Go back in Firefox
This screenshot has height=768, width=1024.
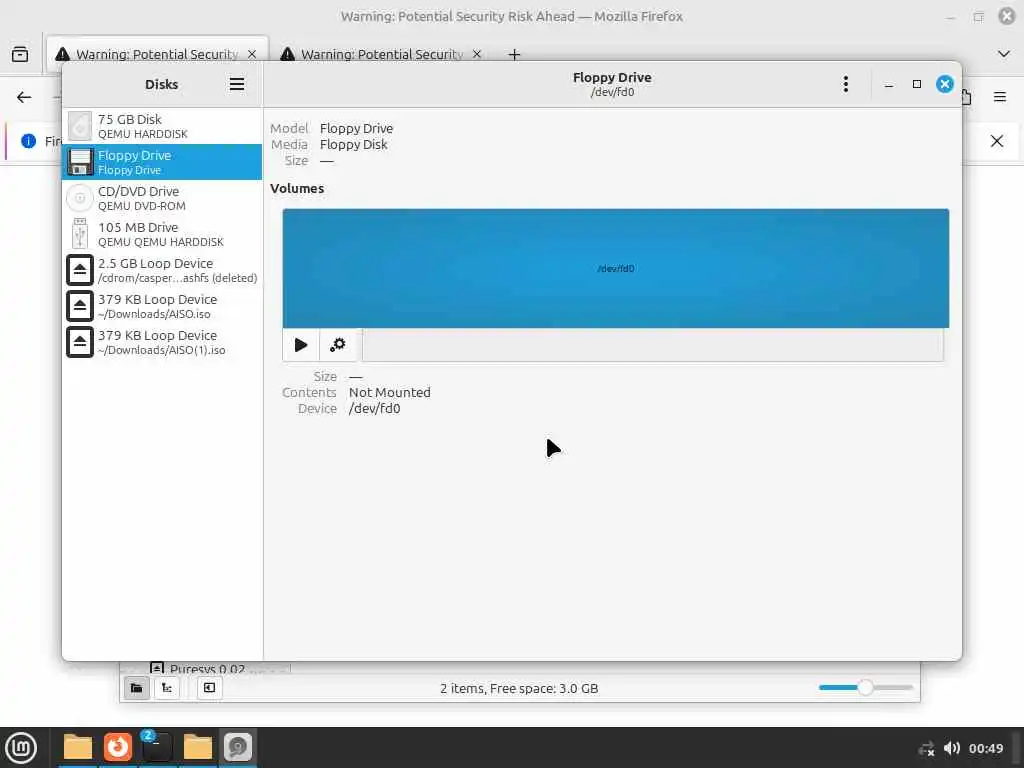[24, 97]
